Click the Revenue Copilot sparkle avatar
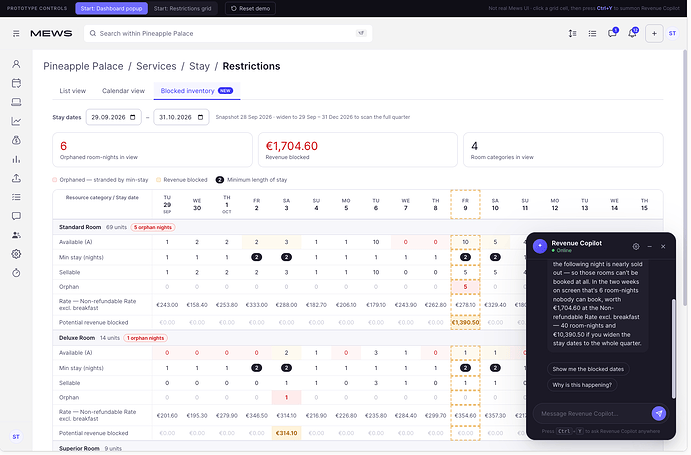 tap(540, 246)
